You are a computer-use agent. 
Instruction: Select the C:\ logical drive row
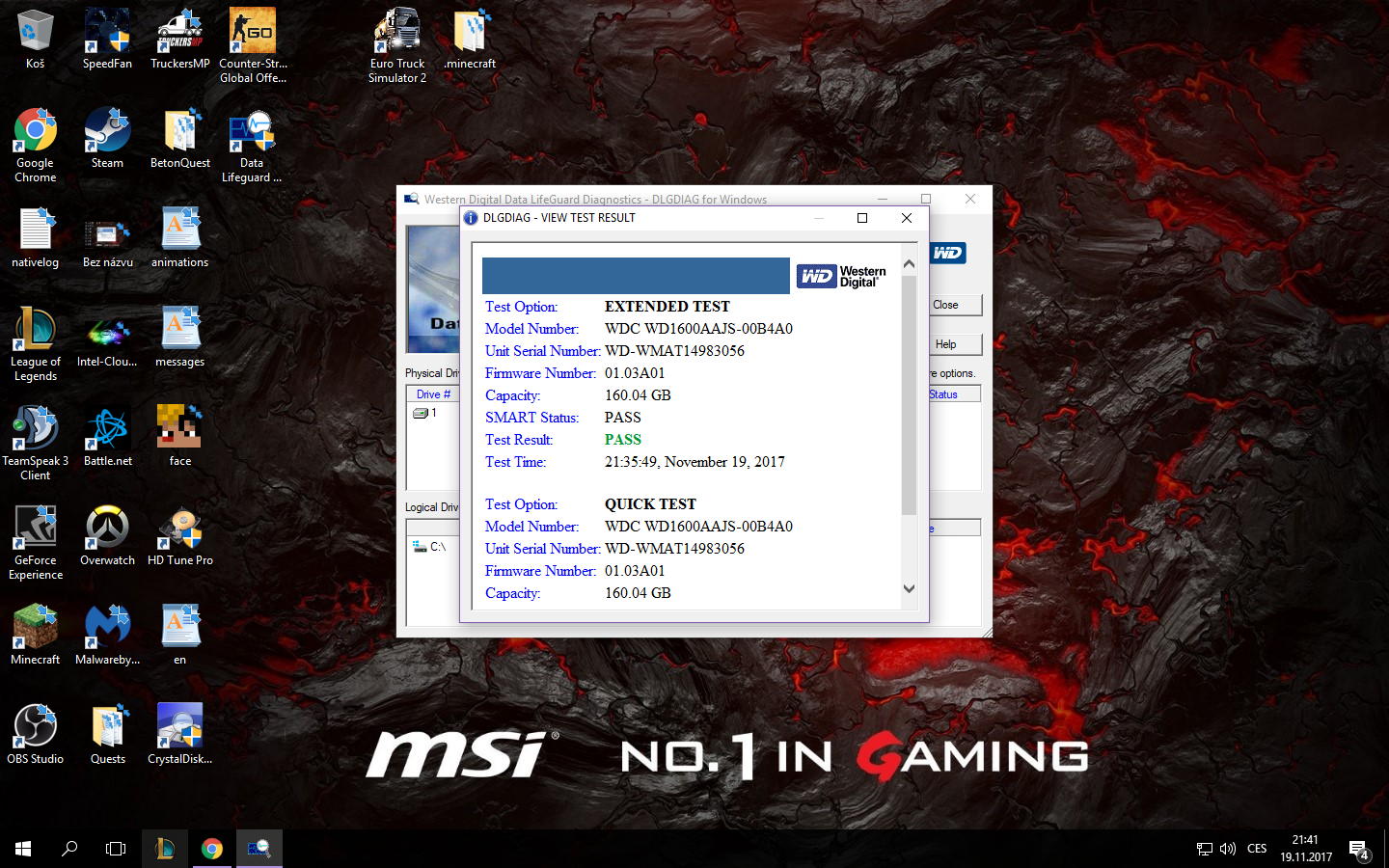(429, 547)
